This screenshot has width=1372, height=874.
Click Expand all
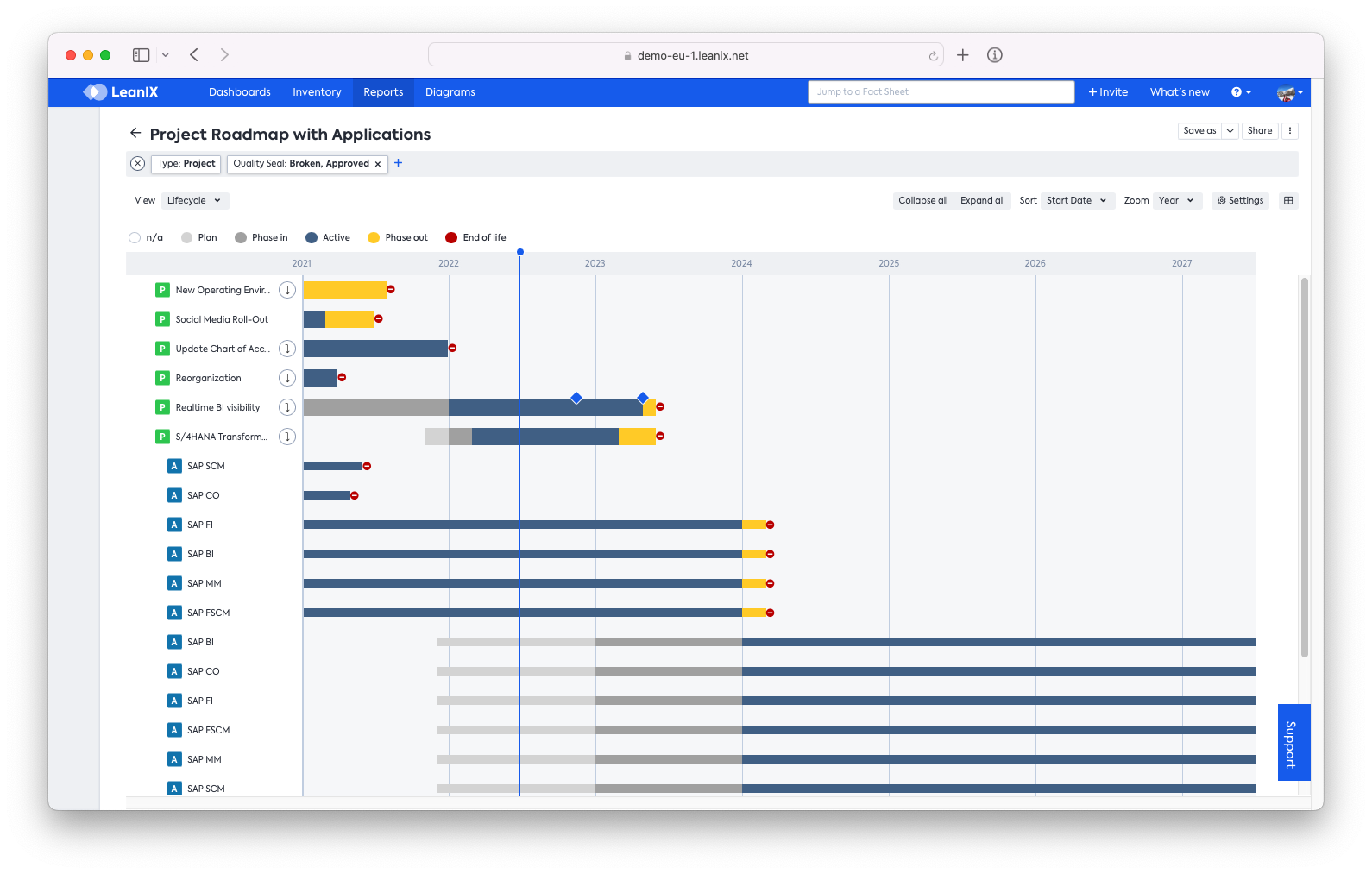tap(982, 201)
